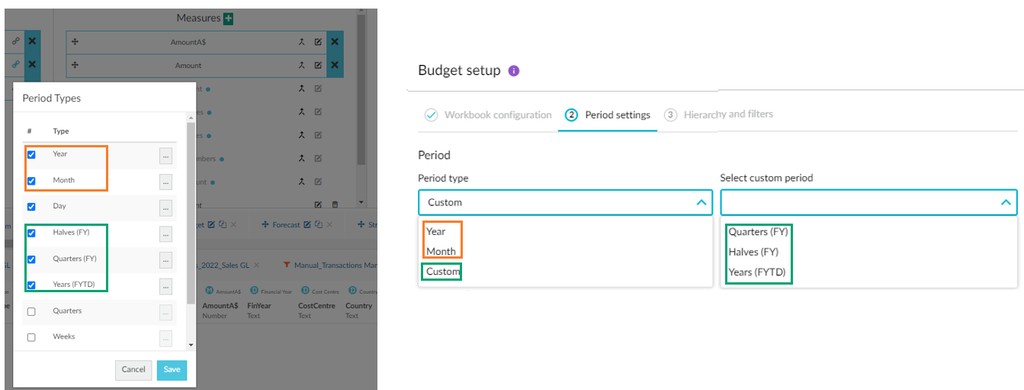Screen dimensions: 1024x390
Task: Uncheck the Day period type checkbox
Action: 31,207
